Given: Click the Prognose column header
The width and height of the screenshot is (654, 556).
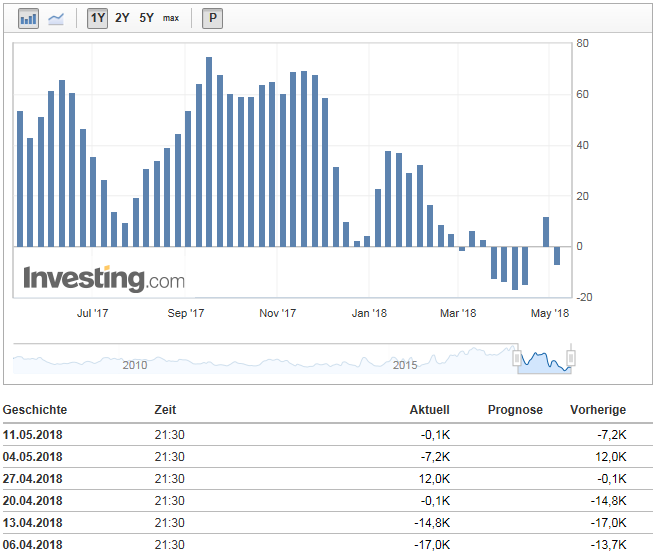Looking at the screenshot, I should 515,410.
